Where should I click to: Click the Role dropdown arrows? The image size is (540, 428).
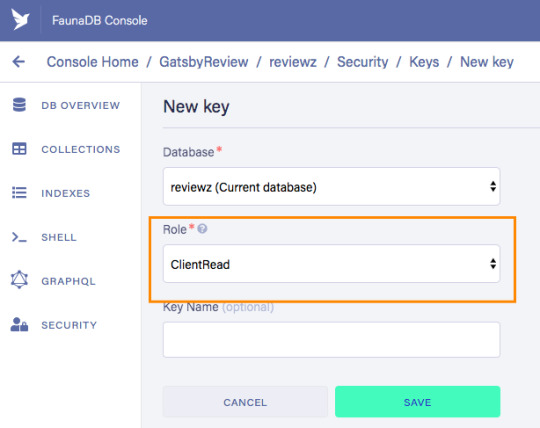(493, 264)
